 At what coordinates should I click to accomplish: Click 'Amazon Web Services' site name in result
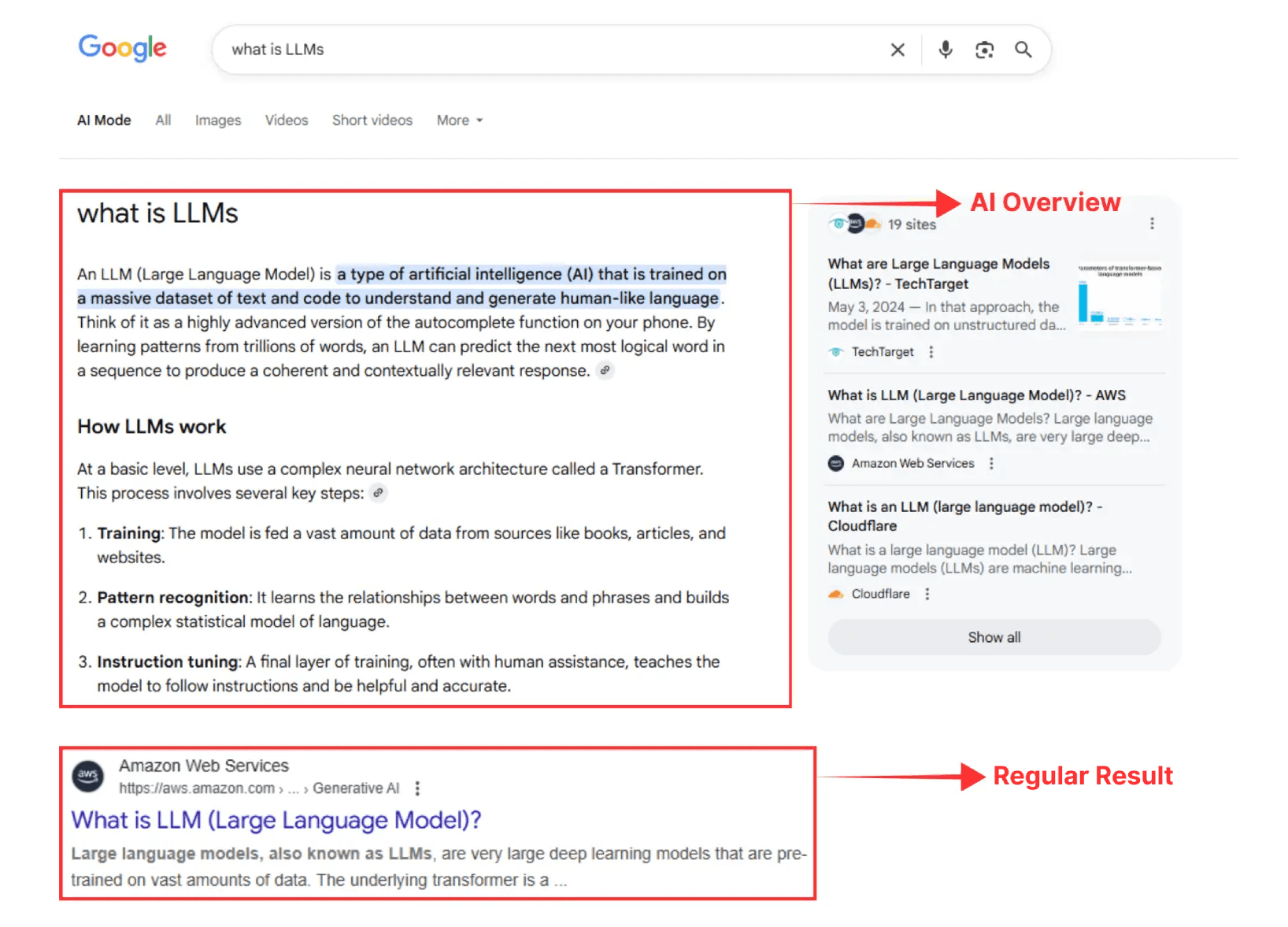[x=204, y=766]
